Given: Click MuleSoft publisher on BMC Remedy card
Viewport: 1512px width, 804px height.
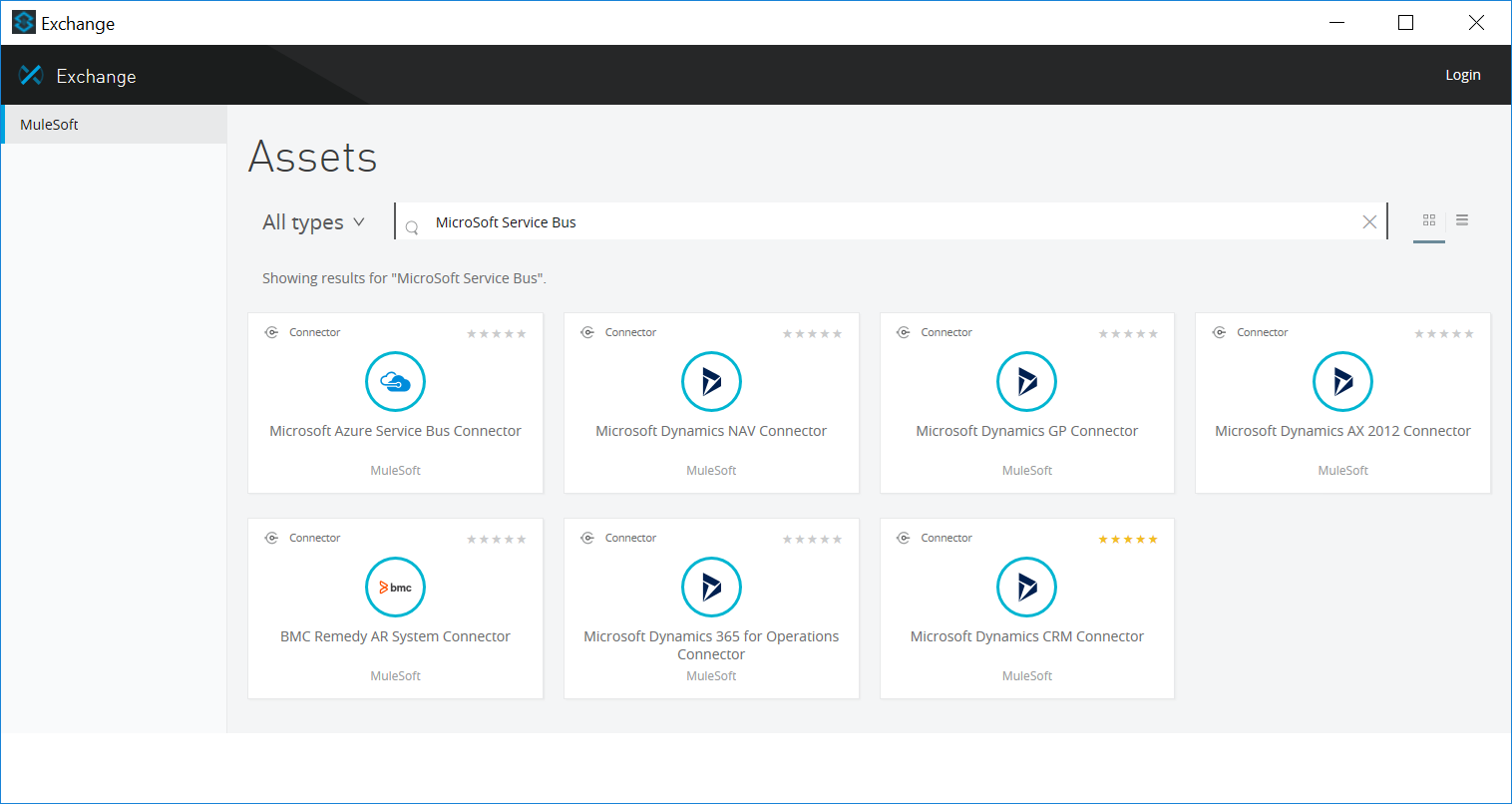Looking at the screenshot, I should pos(396,676).
